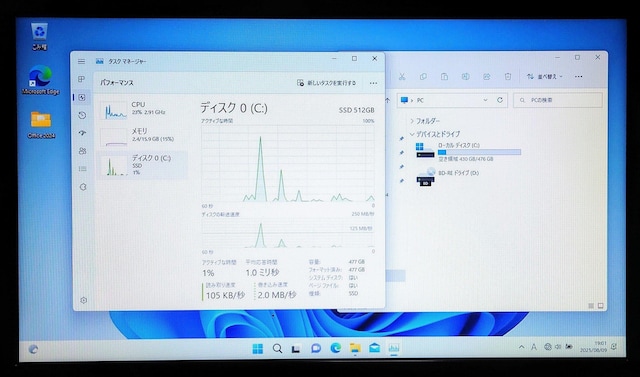Open Startup apps page in Task Manager
Viewport: 640px width, 377px height.
(82, 133)
